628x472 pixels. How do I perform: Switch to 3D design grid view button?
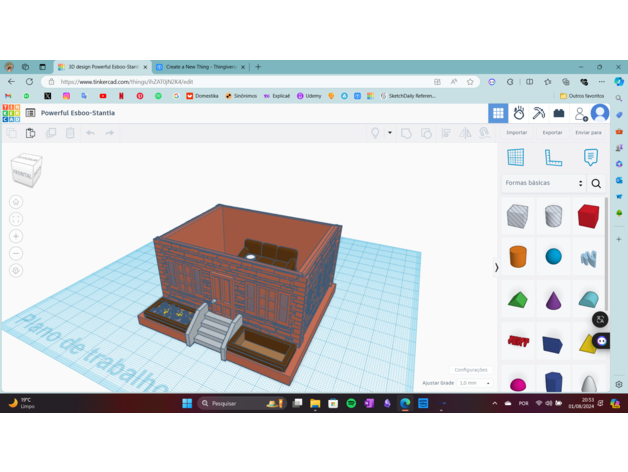[498, 113]
